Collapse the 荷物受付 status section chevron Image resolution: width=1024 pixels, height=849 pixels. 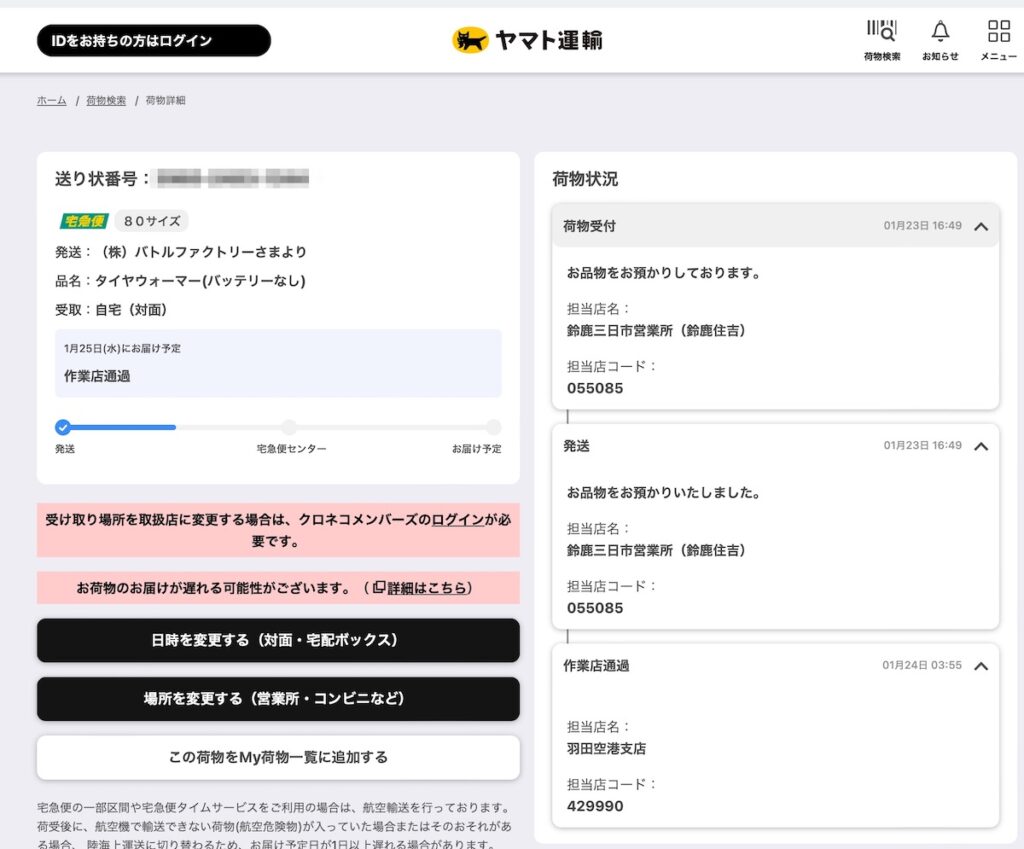click(981, 226)
